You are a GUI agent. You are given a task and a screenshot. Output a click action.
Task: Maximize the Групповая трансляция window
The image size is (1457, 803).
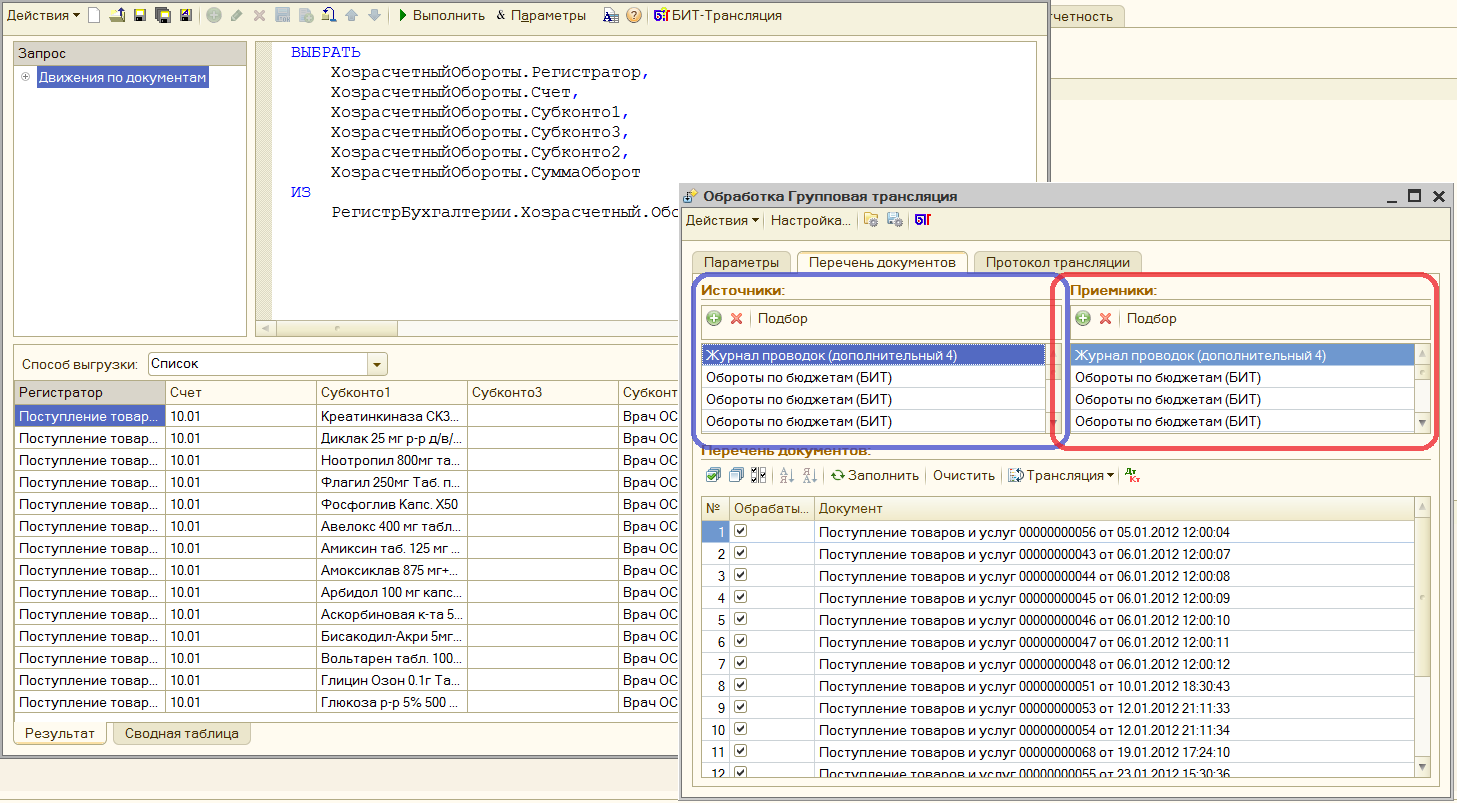click(1414, 196)
